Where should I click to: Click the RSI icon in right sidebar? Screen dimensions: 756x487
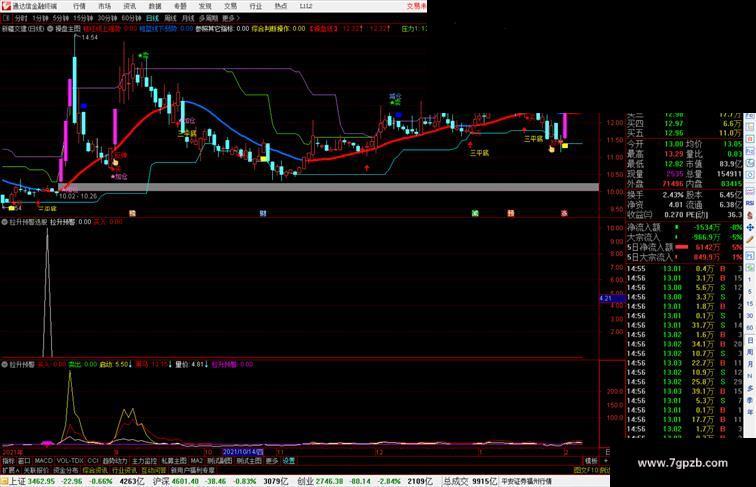[x=750, y=203]
